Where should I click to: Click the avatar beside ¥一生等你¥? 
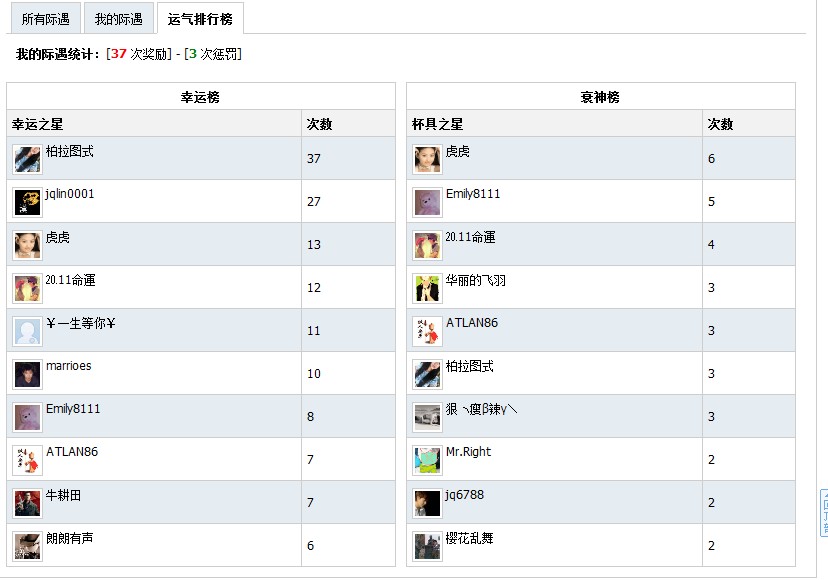27,331
